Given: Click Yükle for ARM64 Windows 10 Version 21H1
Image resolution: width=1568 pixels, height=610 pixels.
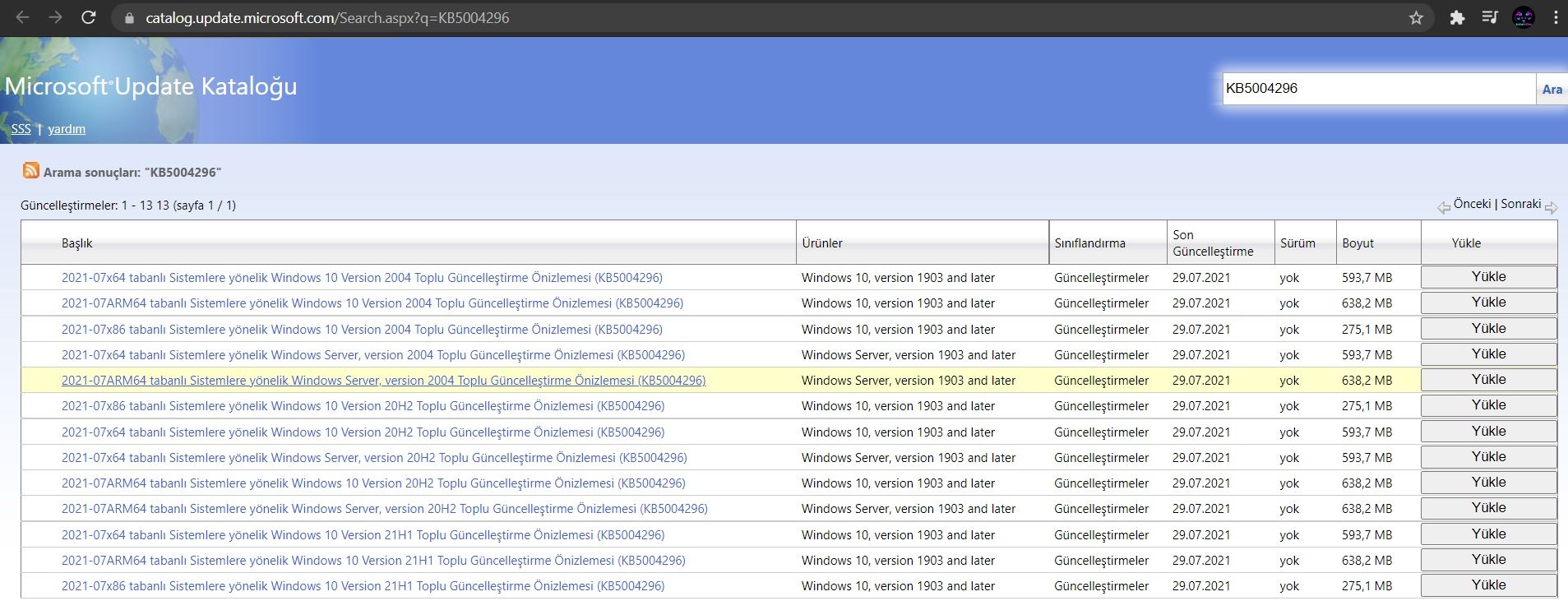Looking at the screenshot, I should click(1488, 560).
